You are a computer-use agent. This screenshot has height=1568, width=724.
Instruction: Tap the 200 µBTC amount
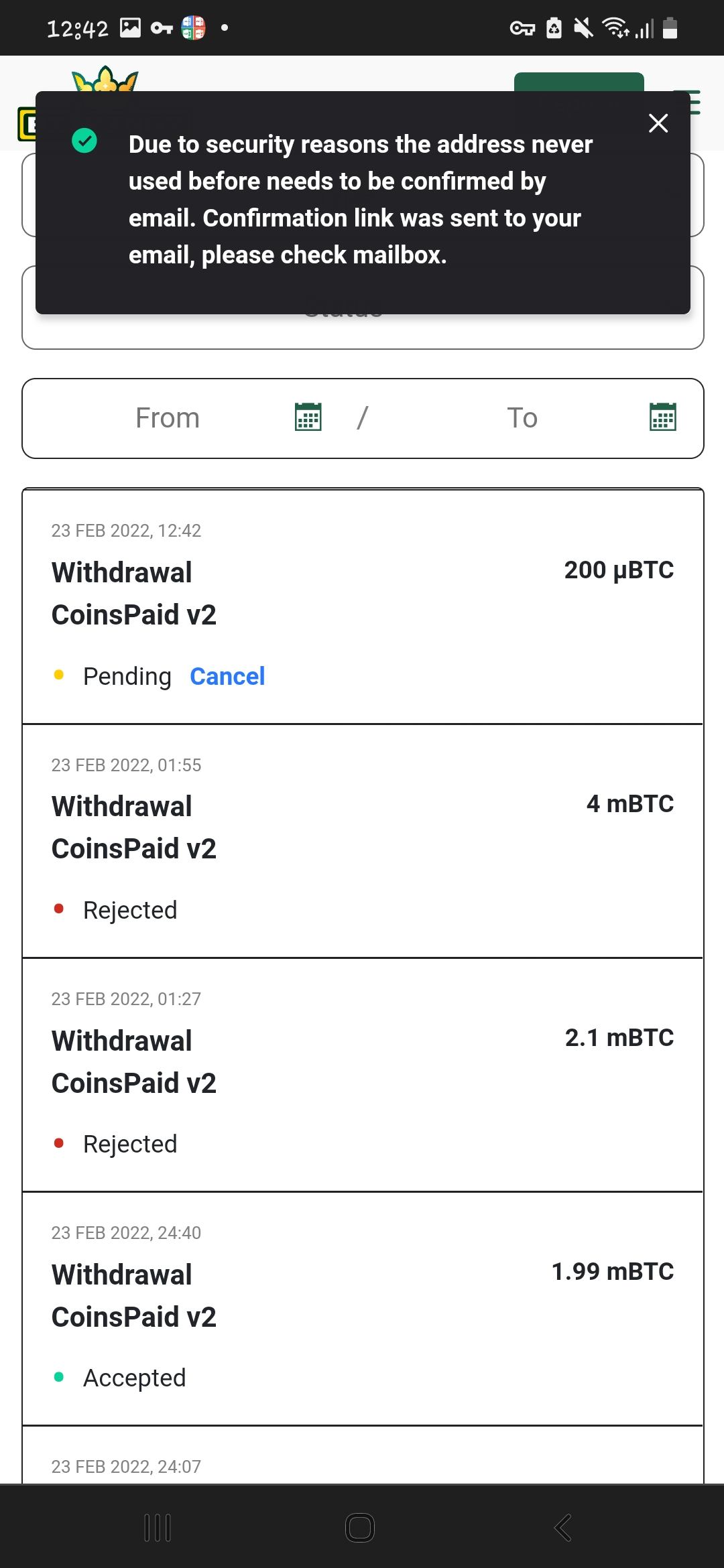coord(619,570)
